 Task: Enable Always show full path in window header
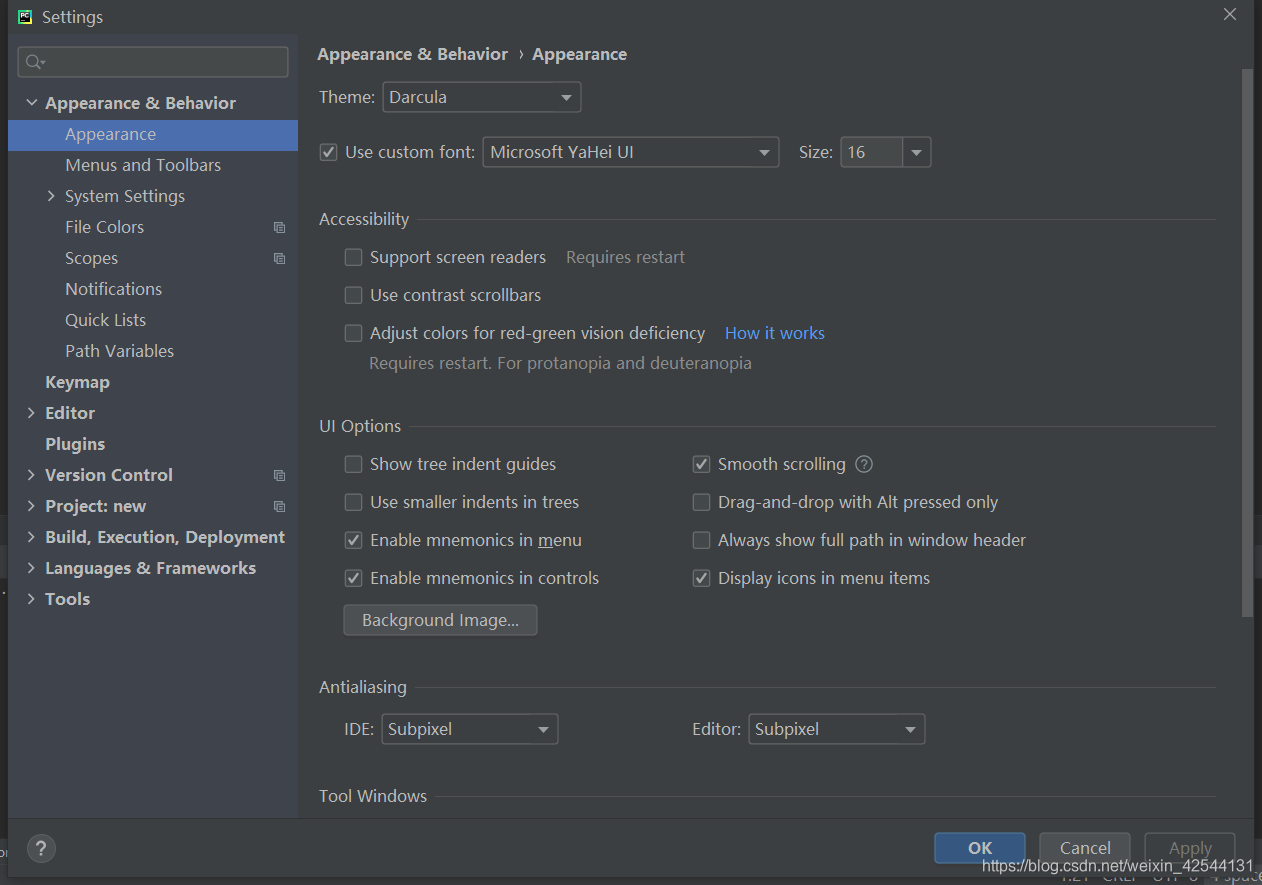[x=701, y=540]
